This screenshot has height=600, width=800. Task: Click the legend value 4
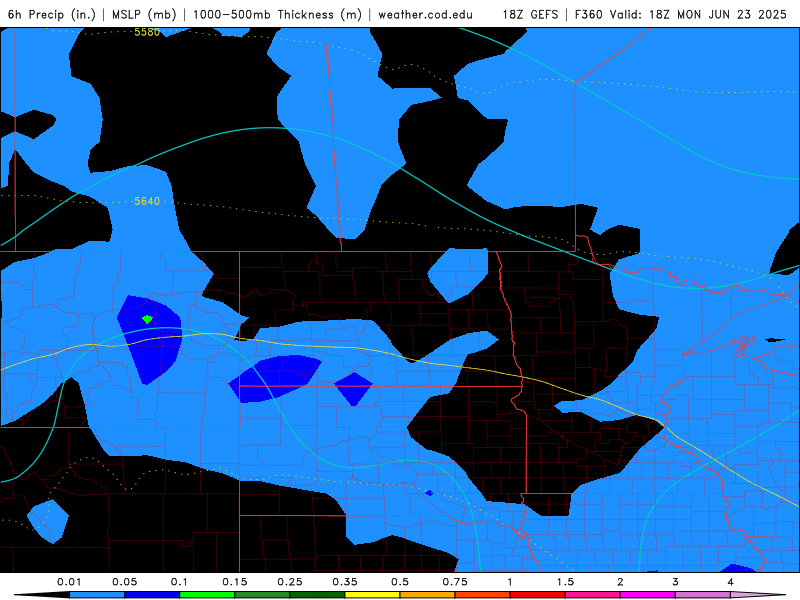point(731,582)
